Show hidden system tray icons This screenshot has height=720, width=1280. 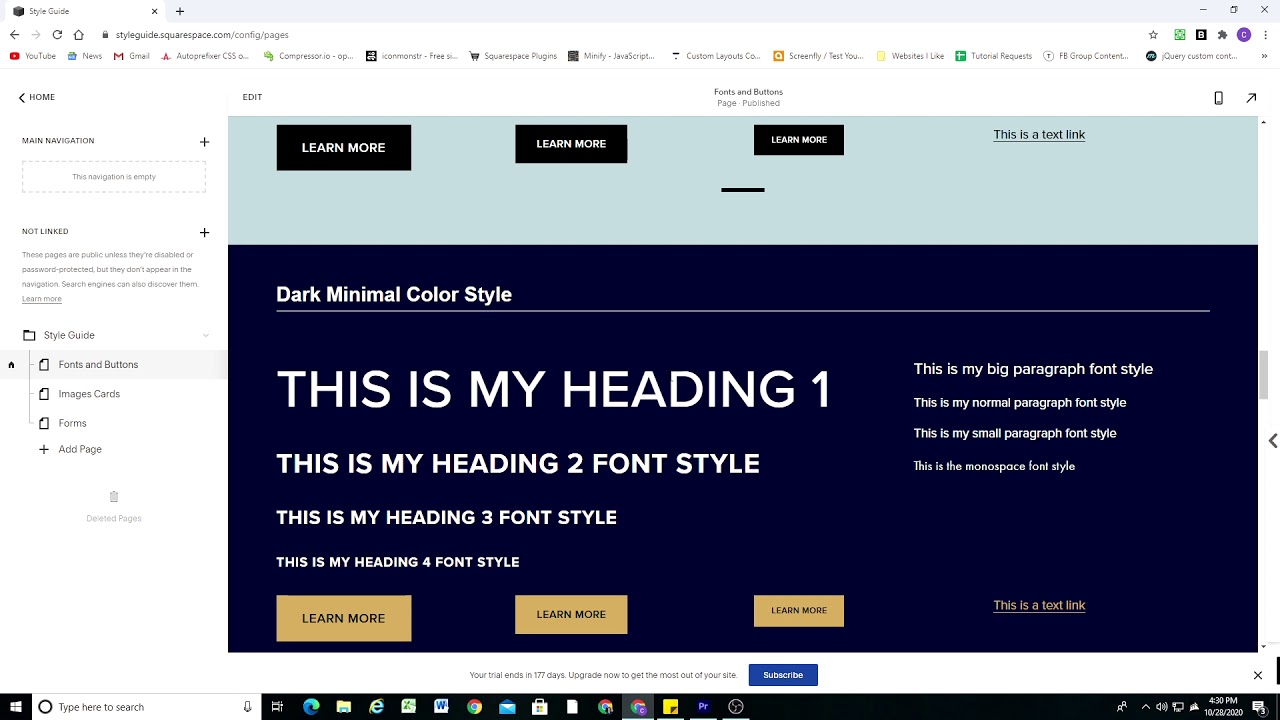(1145, 707)
